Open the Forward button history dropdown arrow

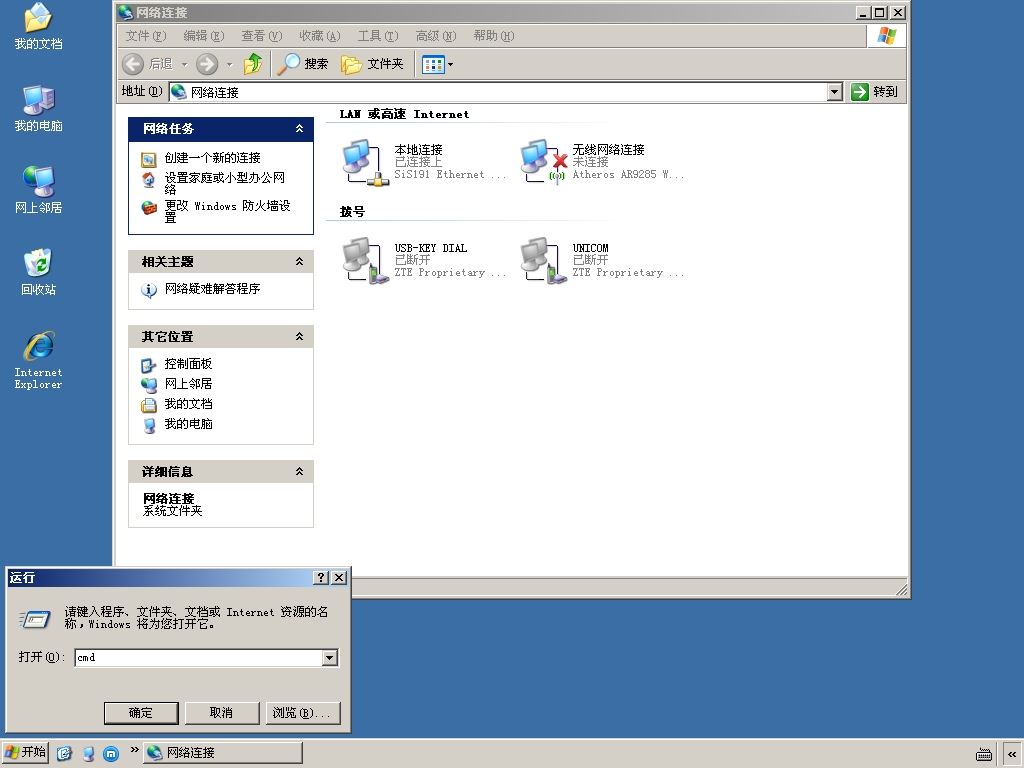[x=229, y=64]
